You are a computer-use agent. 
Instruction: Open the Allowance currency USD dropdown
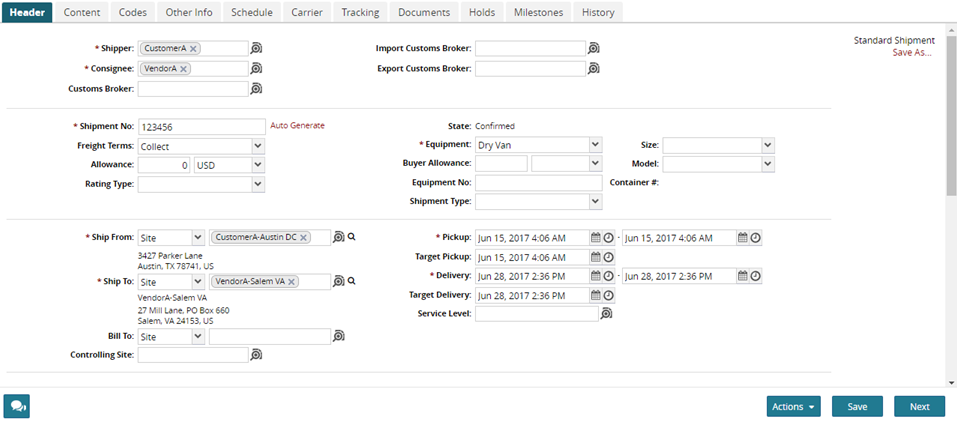tap(258, 165)
